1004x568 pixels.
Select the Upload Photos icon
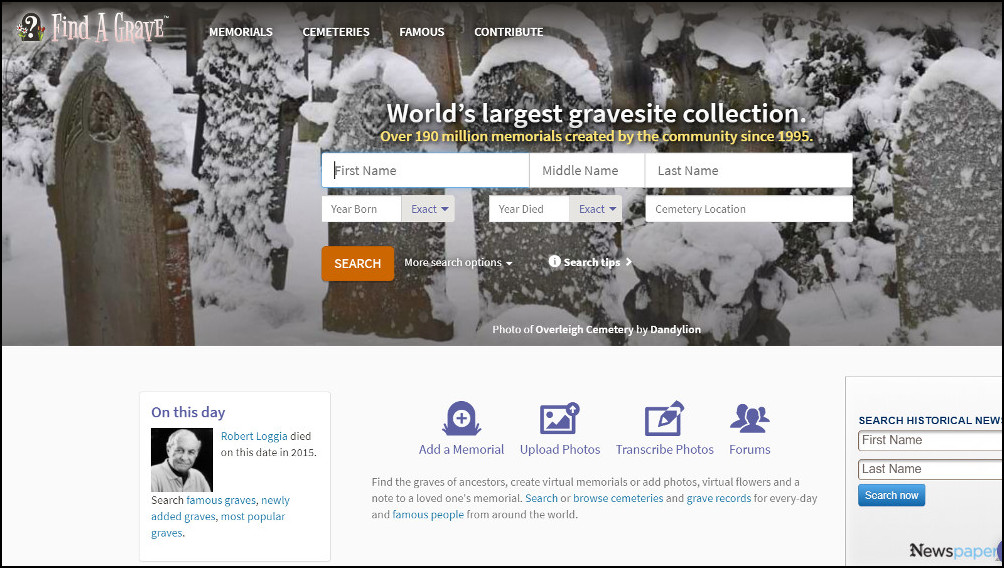560,419
